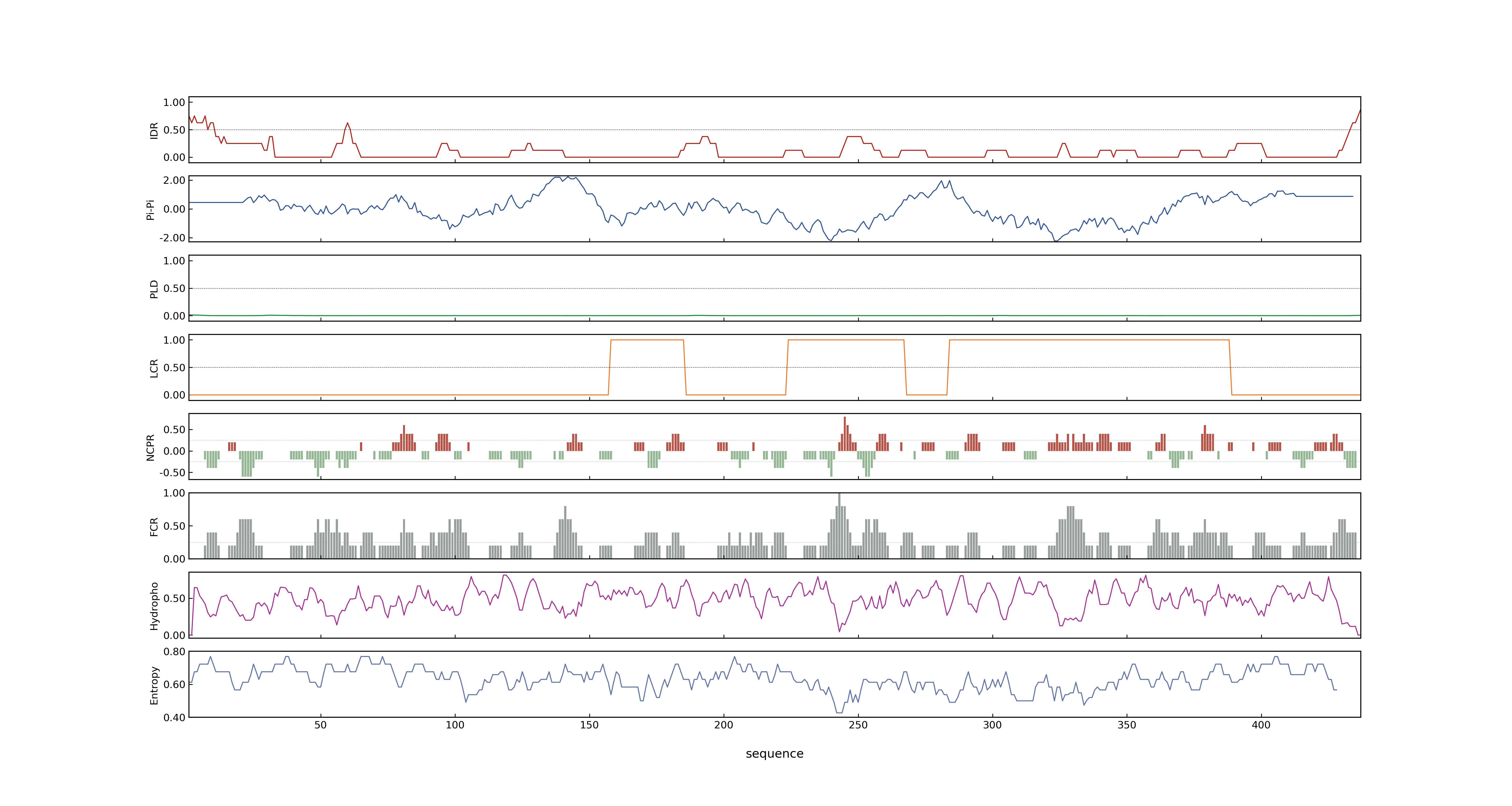
Task: Click the 1.00 tick on IDR axis
Action: [174, 103]
